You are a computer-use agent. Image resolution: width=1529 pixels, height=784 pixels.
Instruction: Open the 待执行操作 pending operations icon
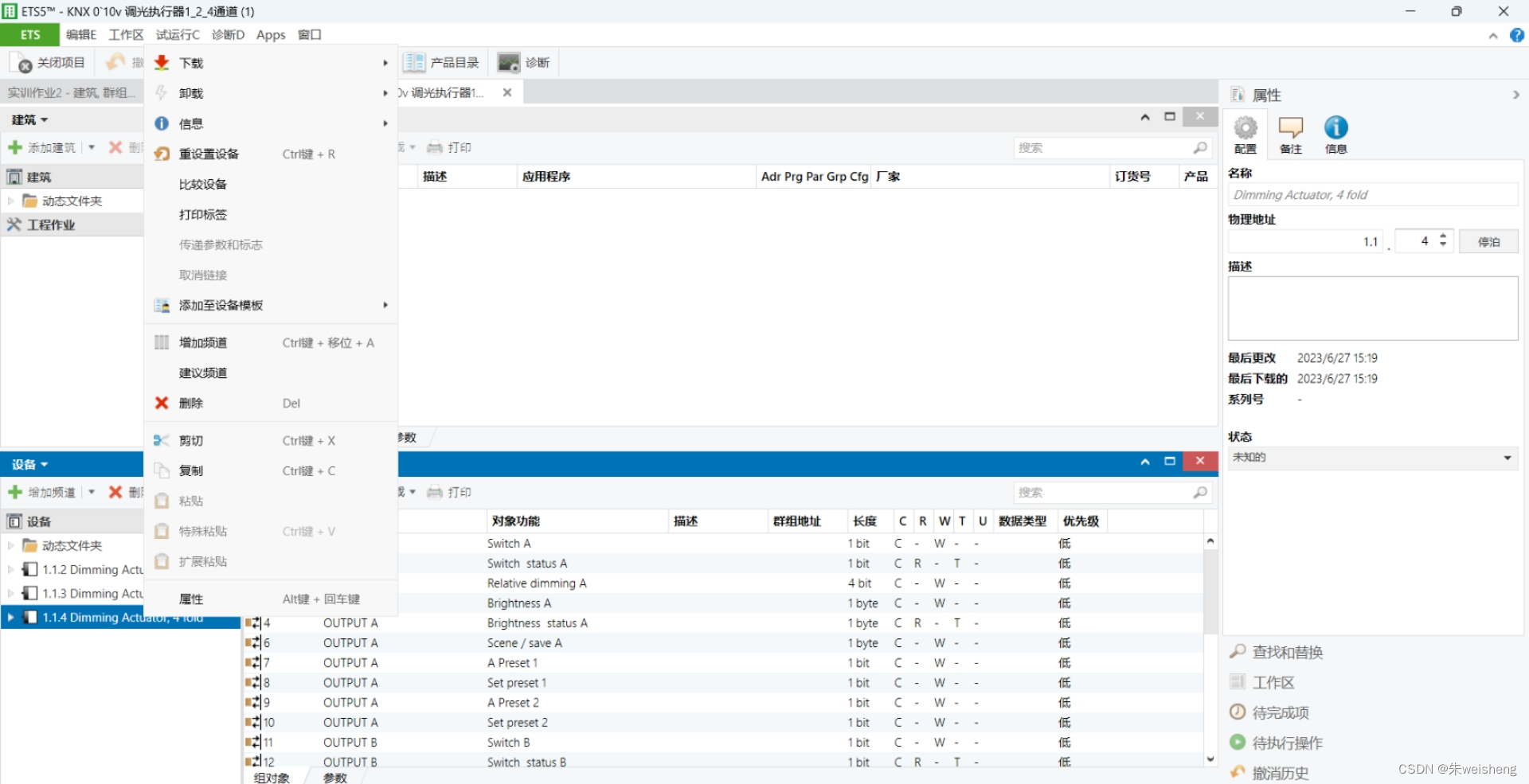coord(1238,743)
